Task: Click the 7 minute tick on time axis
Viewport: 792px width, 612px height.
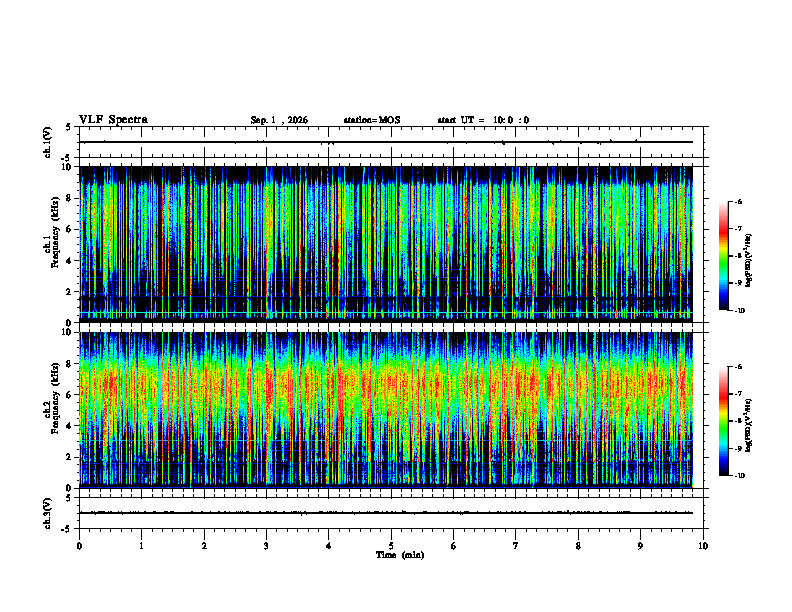Action: coord(516,546)
